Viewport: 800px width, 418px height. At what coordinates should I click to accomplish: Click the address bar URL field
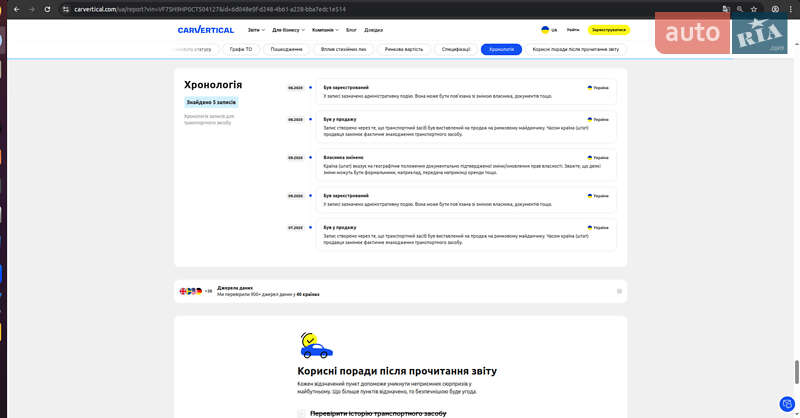[x=300, y=8]
